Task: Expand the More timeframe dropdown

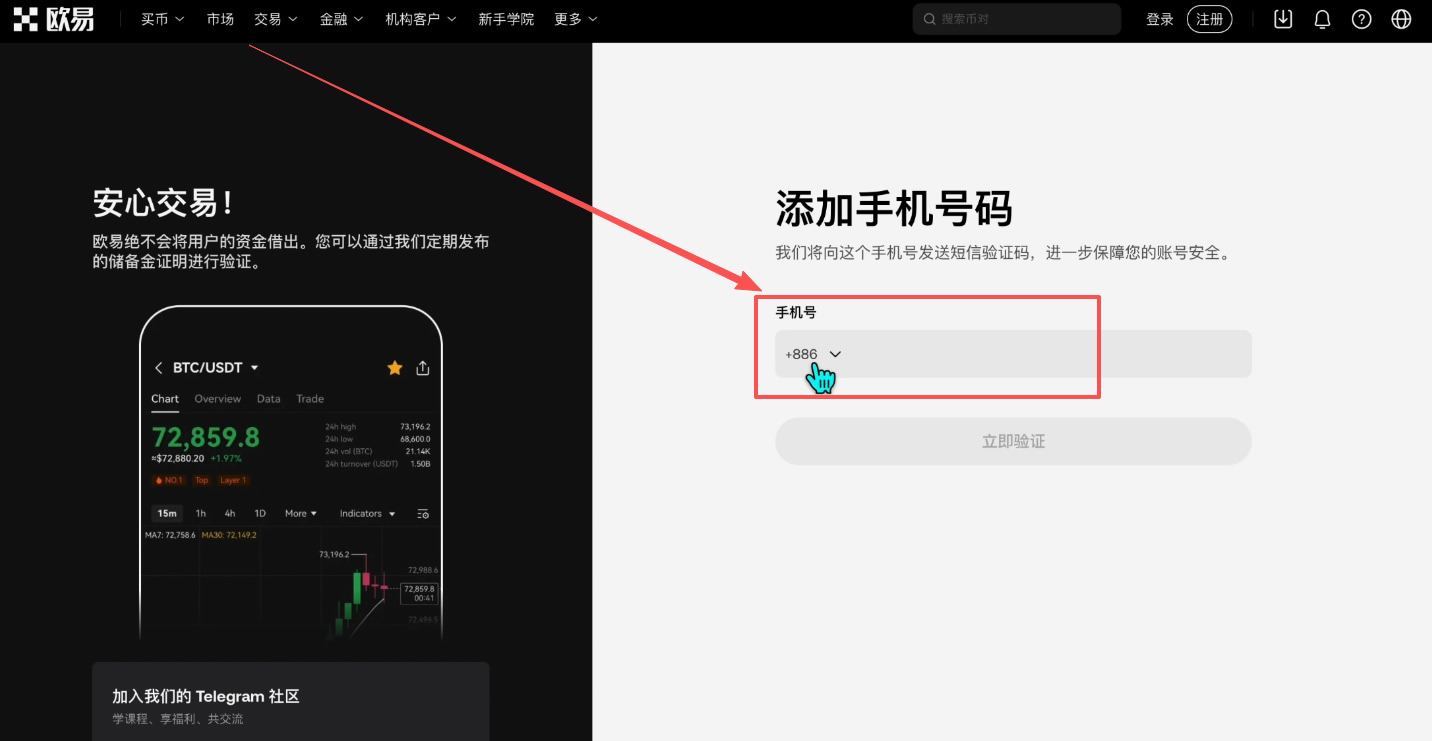Action: (299, 513)
